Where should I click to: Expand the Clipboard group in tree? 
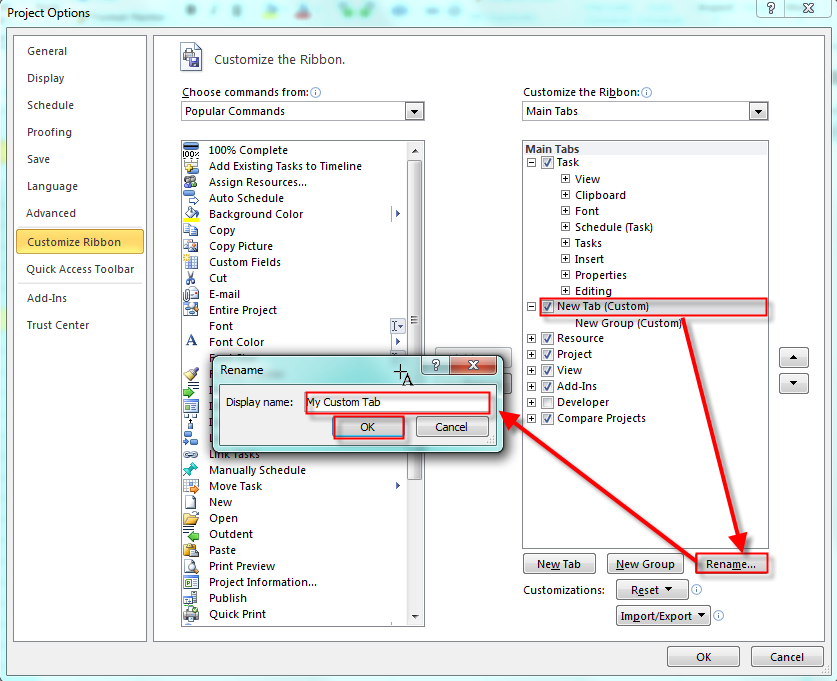pyautogui.click(x=566, y=195)
